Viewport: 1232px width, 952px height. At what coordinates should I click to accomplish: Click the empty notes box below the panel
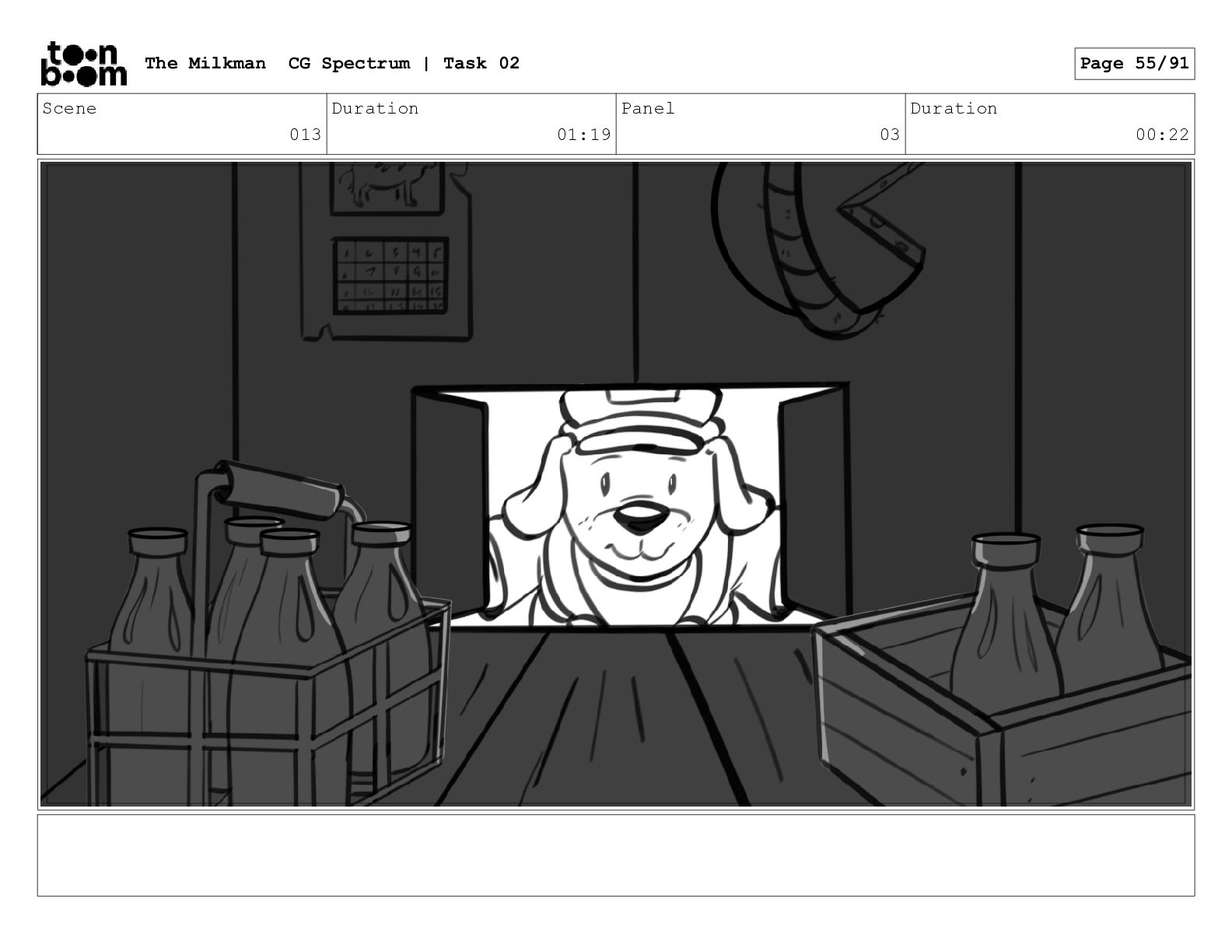point(616,855)
